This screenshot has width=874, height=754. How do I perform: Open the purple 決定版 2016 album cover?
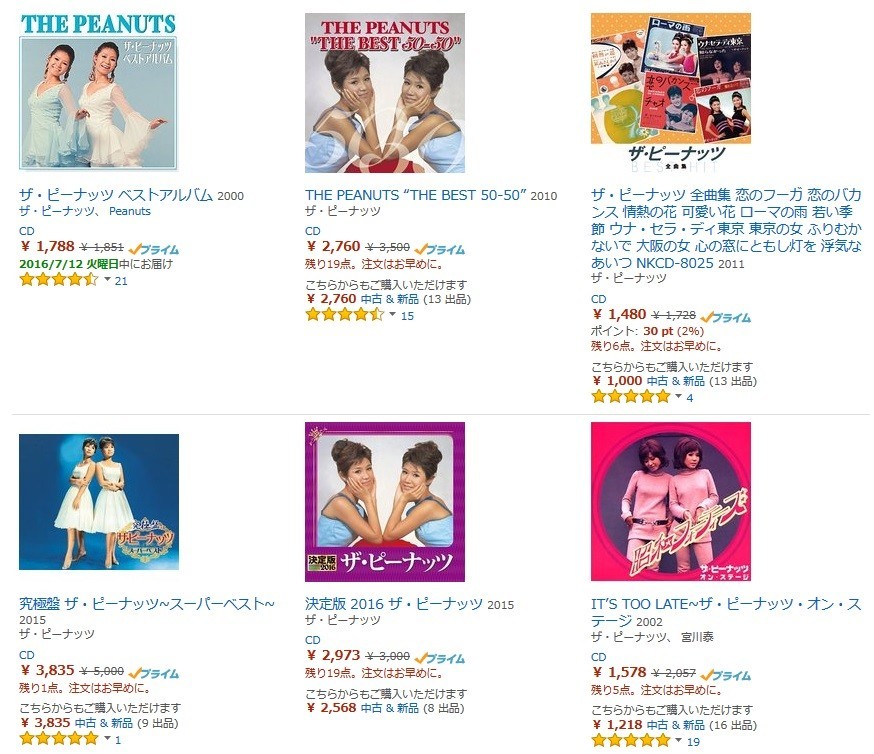pyautogui.click(x=385, y=502)
